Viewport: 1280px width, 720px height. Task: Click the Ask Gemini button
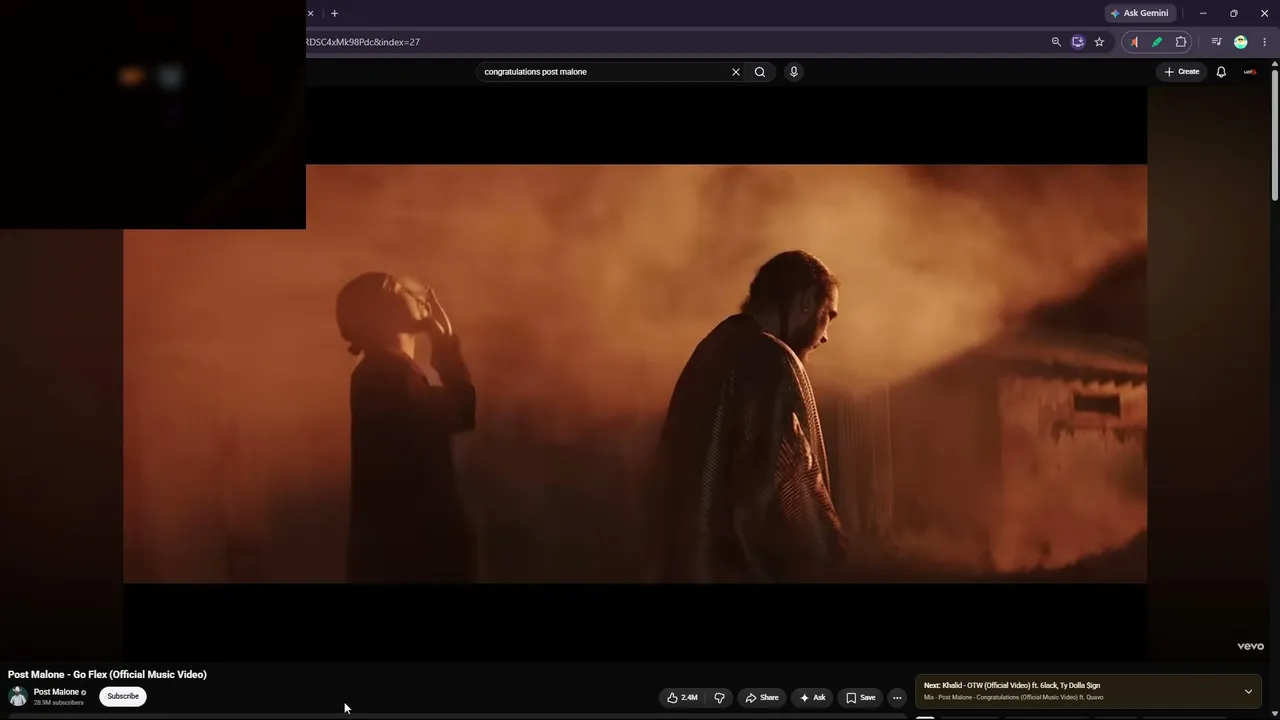pyautogui.click(x=1139, y=13)
